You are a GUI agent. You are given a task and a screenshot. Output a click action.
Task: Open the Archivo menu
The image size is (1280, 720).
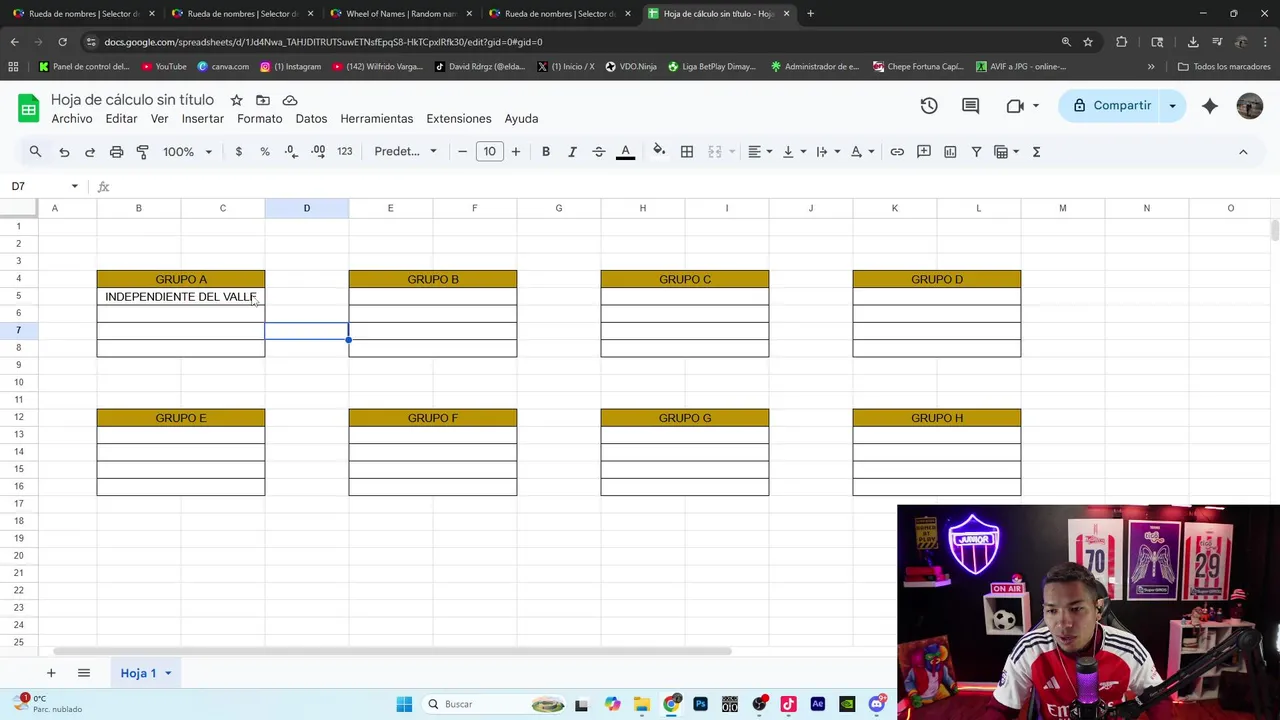(72, 119)
